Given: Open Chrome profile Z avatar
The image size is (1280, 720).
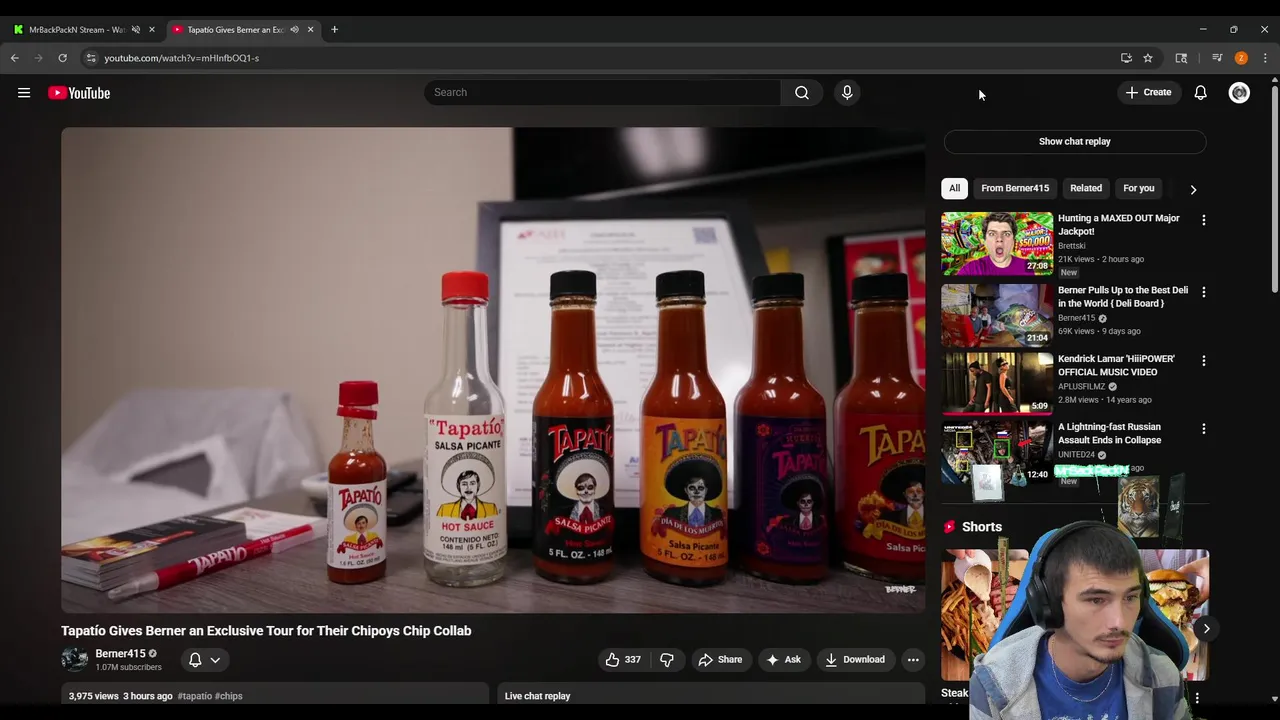Looking at the screenshot, I should pos(1241,58).
